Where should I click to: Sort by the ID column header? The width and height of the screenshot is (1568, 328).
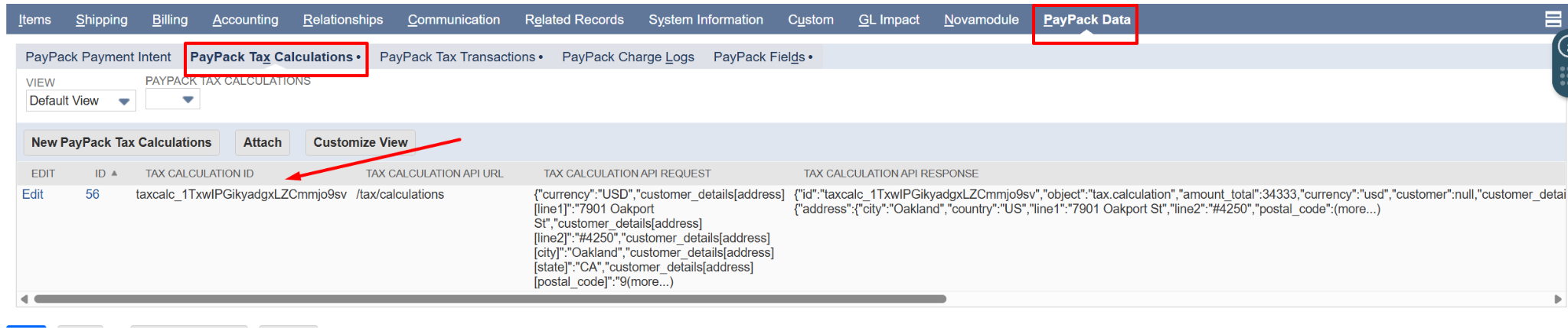click(106, 174)
